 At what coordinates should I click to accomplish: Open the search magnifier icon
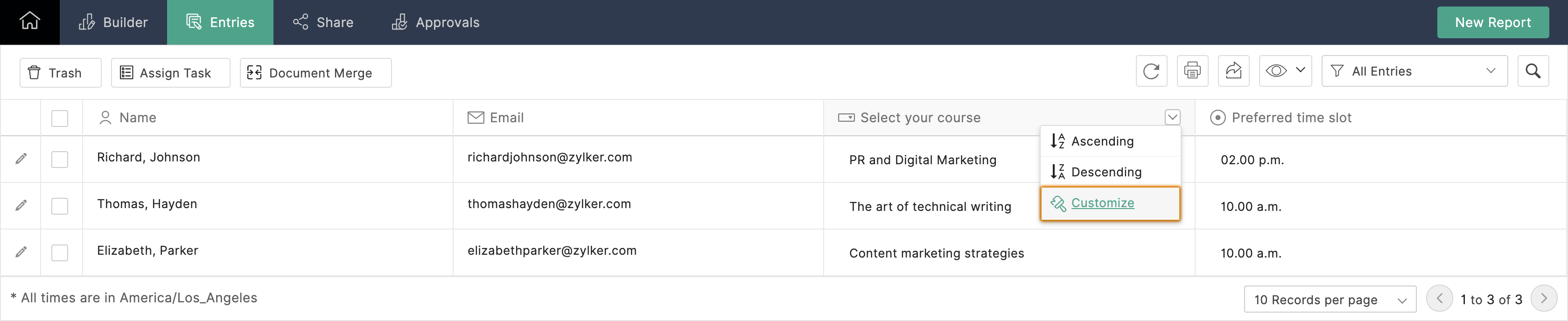(x=1533, y=71)
